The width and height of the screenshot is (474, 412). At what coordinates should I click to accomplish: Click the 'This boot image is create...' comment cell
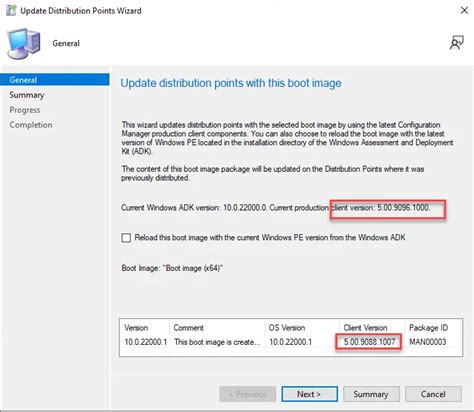(217, 342)
